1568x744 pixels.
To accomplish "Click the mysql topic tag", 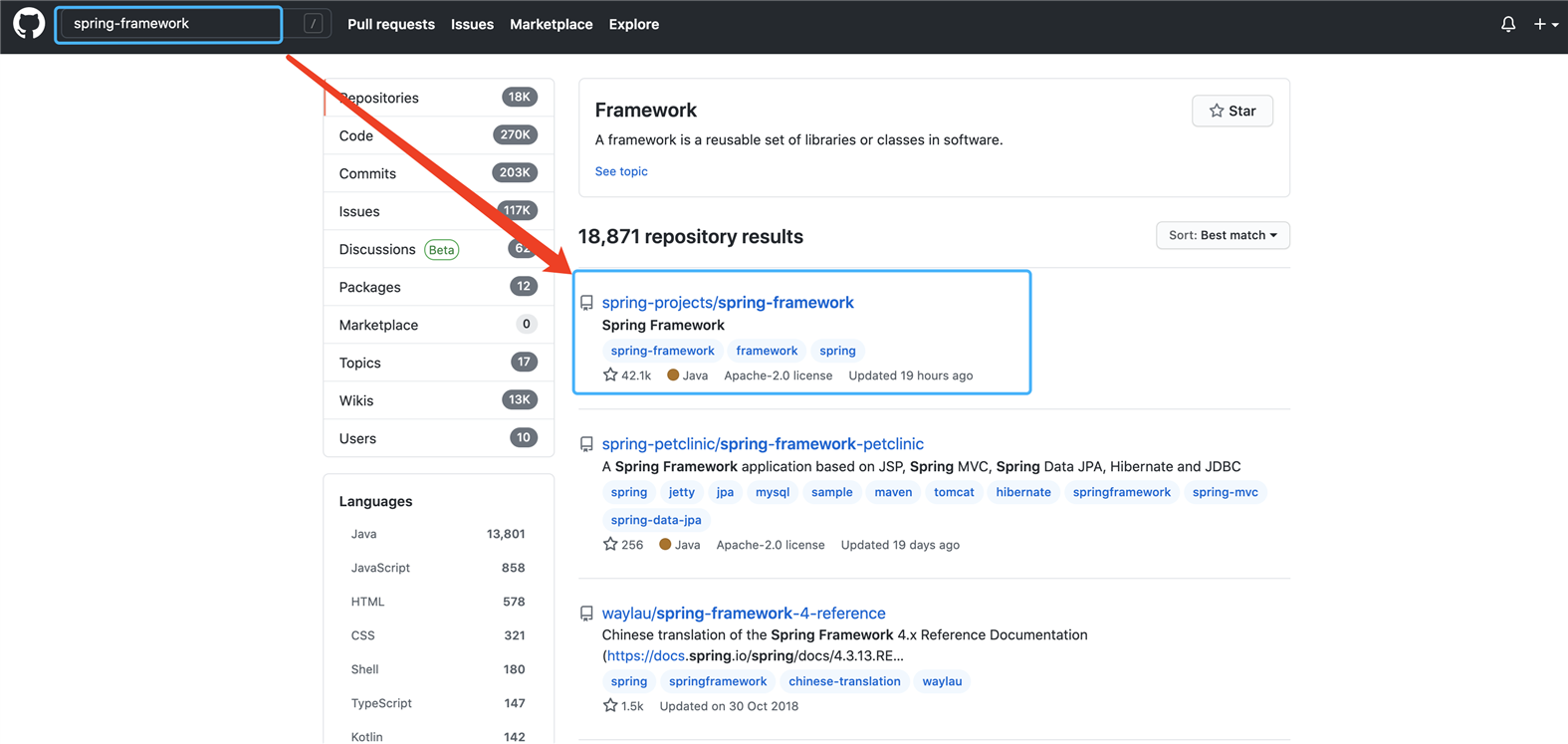I will 773,492.
